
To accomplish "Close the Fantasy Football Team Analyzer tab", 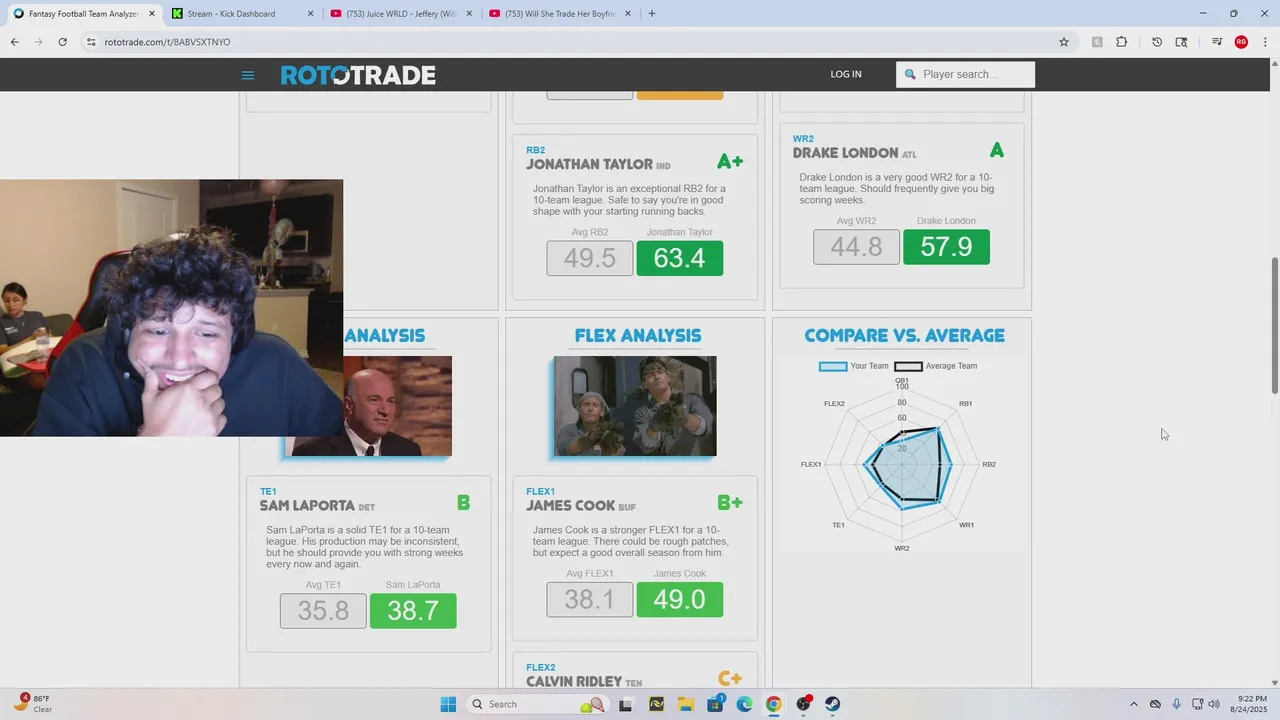I will [152, 14].
